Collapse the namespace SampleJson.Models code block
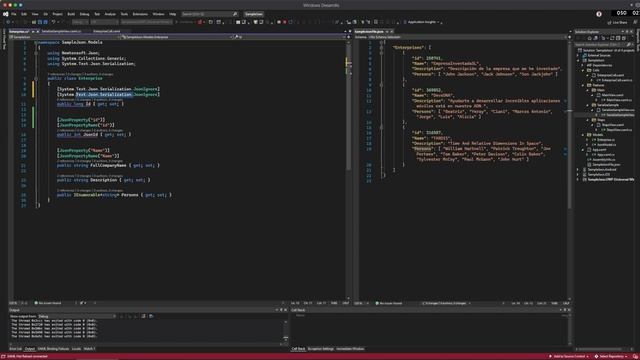The image size is (640, 360). pos(36,42)
